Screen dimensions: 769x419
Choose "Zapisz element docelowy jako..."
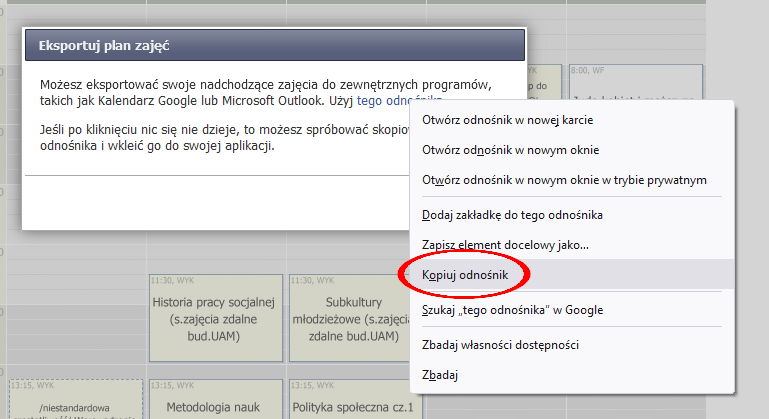point(505,244)
